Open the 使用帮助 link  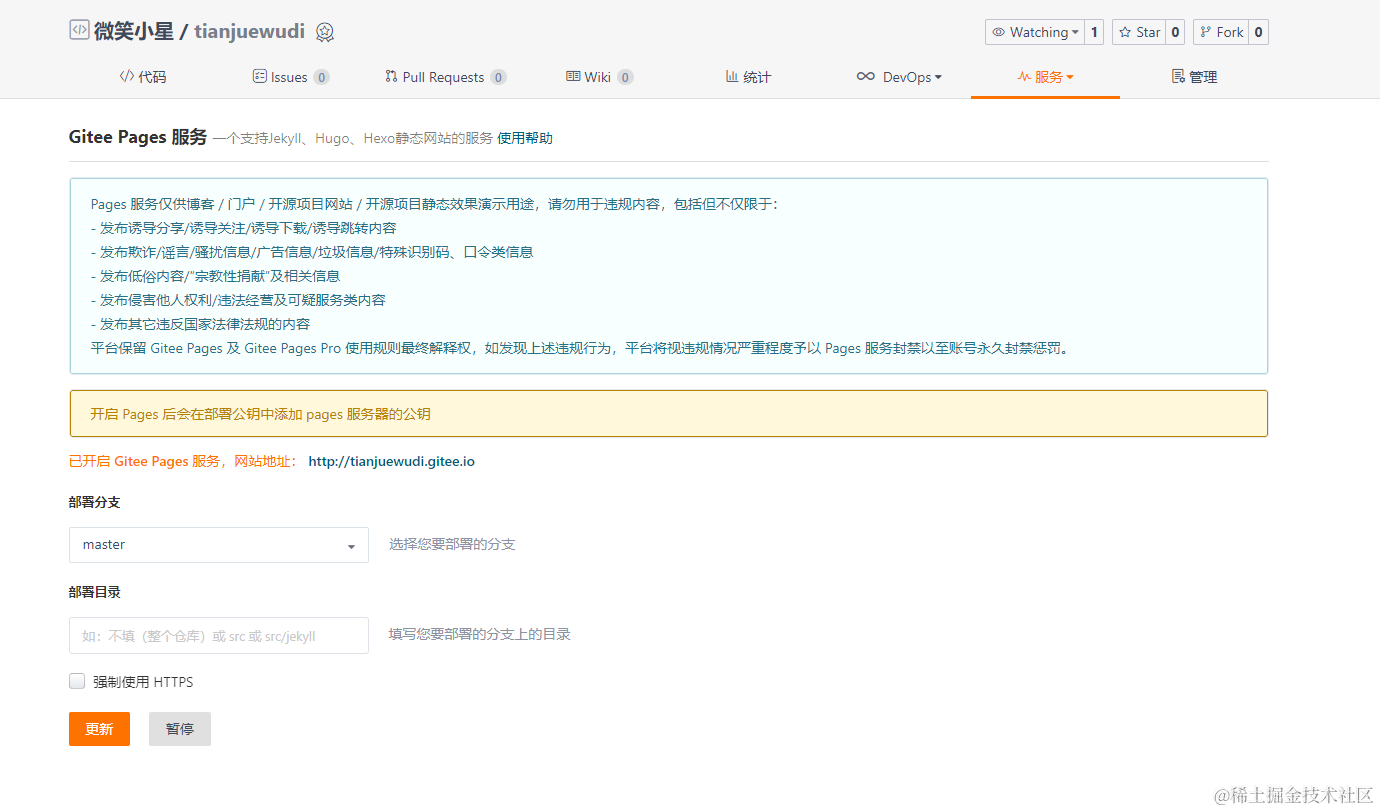pyautogui.click(x=525, y=139)
